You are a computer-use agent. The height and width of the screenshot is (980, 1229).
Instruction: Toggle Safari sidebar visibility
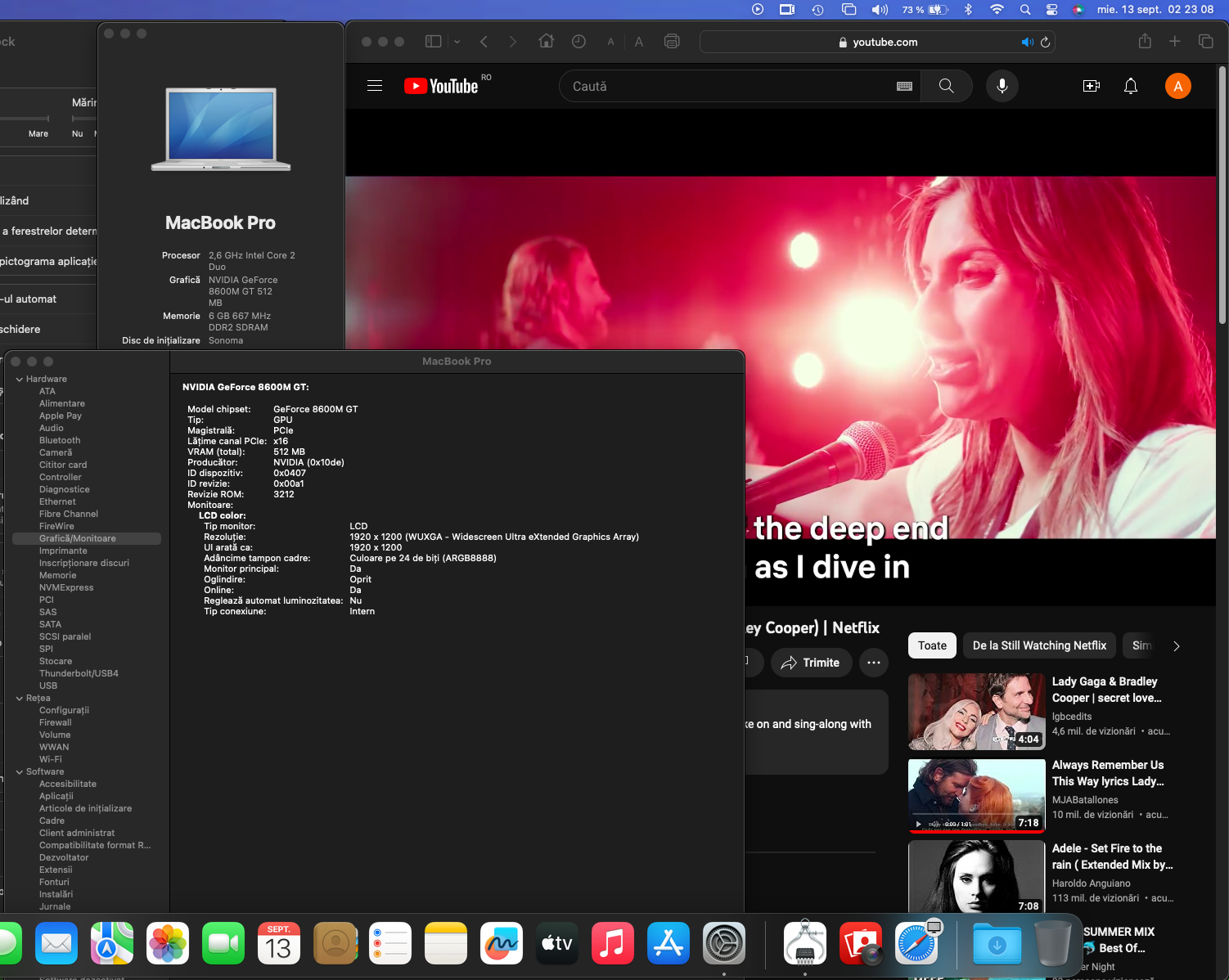click(x=434, y=42)
